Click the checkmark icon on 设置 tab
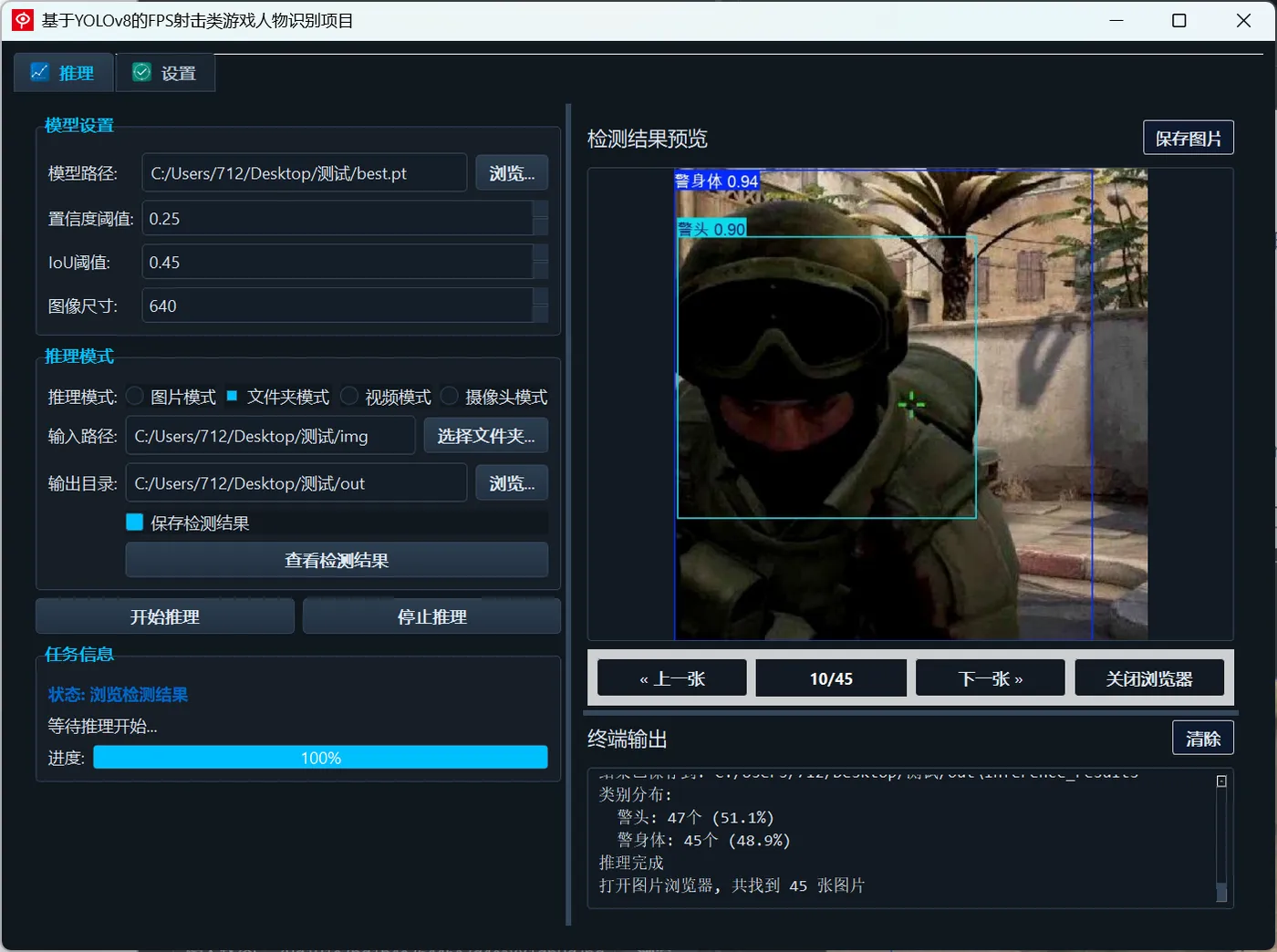The height and width of the screenshot is (952, 1277). pyautogui.click(x=141, y=72)
